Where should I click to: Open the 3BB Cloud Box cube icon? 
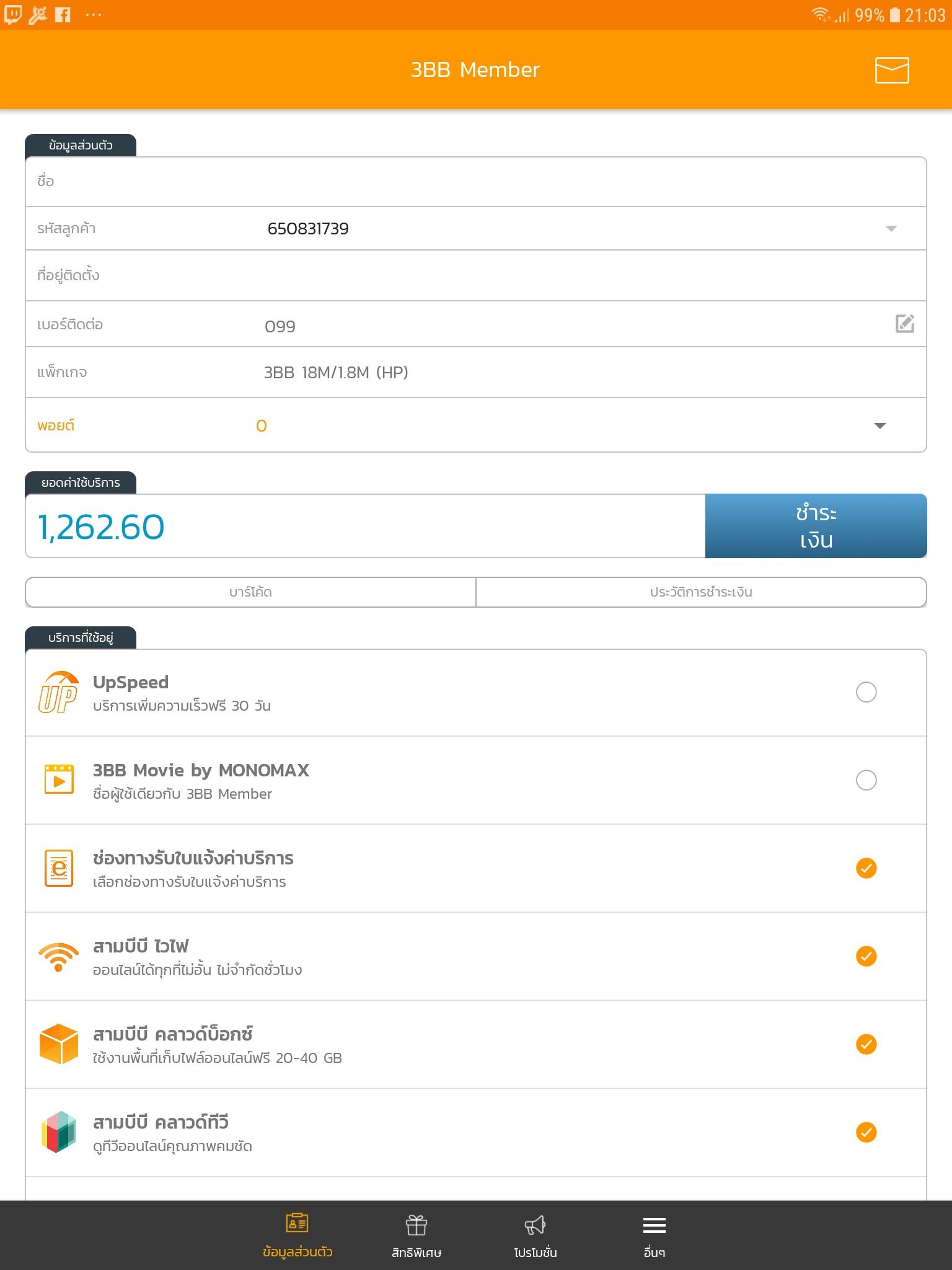(59, 1044)
